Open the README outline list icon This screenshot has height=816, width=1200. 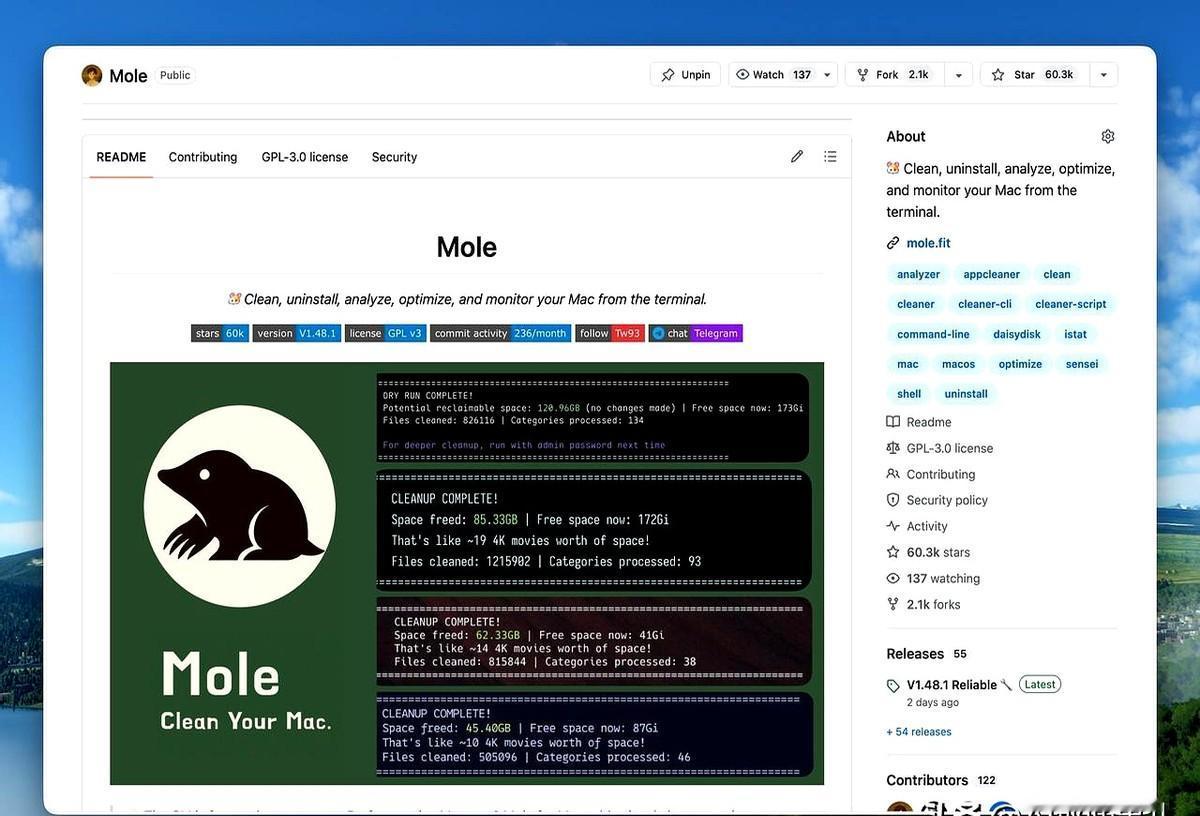click(830, 156)
